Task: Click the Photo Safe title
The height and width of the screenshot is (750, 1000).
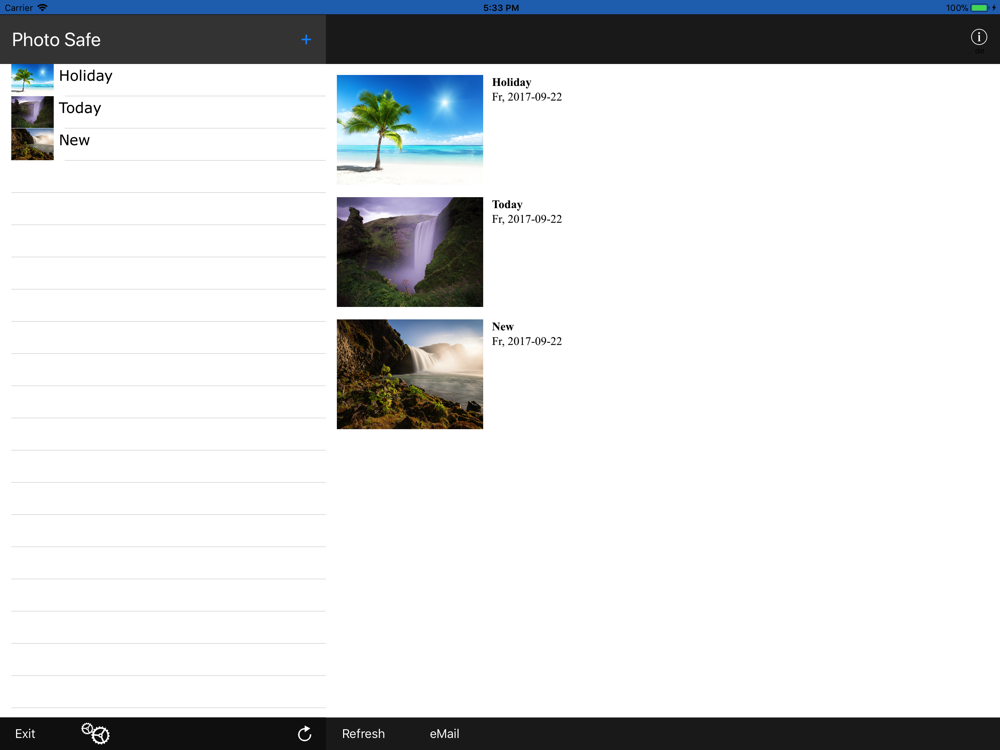Action: [56, 40]
